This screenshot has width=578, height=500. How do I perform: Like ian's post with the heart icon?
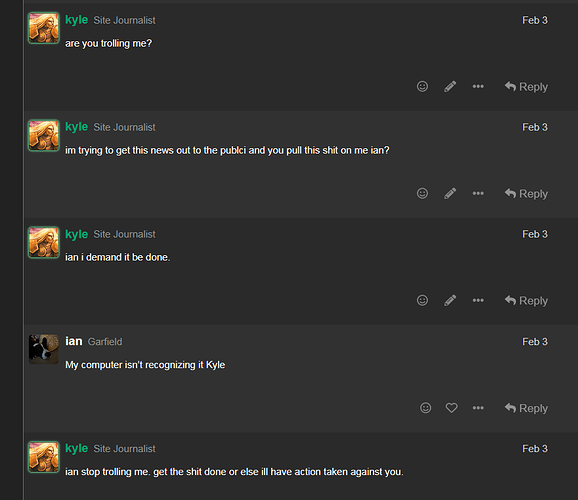[x=452, y=408]
